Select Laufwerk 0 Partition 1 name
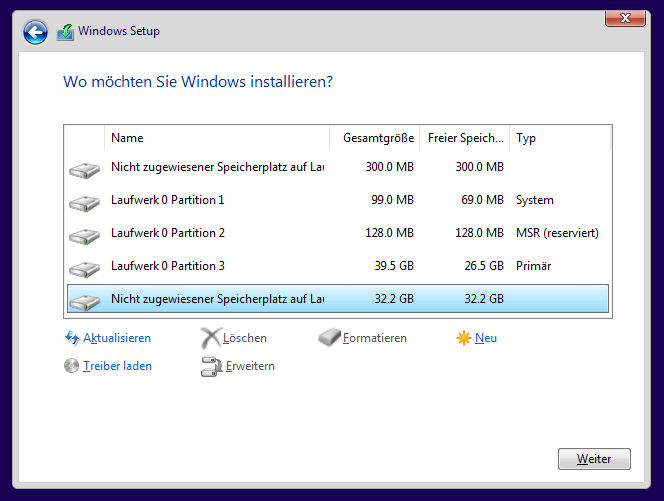The width and height of the screenshot is (664, 501). click(168, 200)
